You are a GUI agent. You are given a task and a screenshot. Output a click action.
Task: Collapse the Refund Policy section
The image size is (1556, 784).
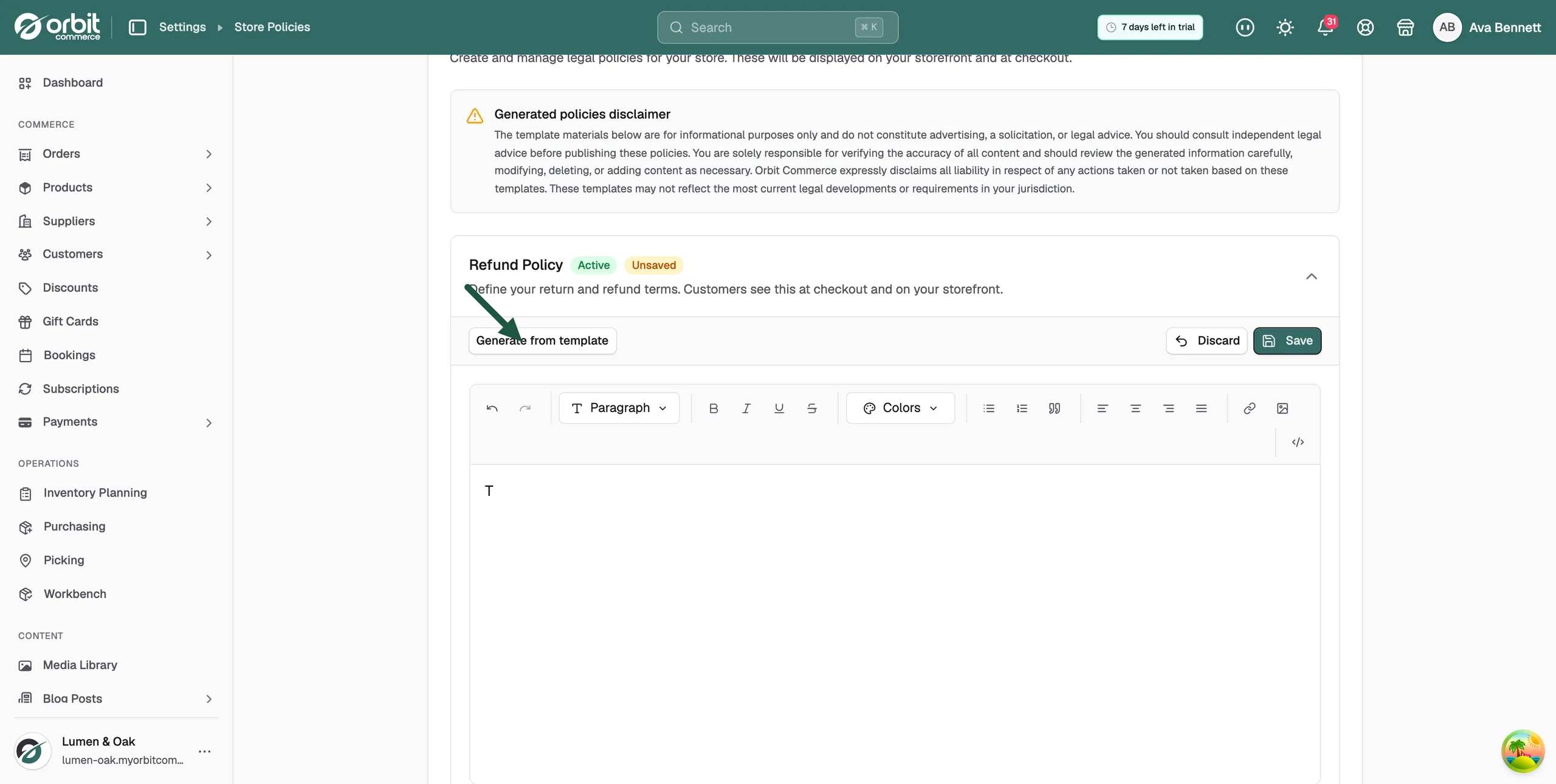coord(1312,277)
